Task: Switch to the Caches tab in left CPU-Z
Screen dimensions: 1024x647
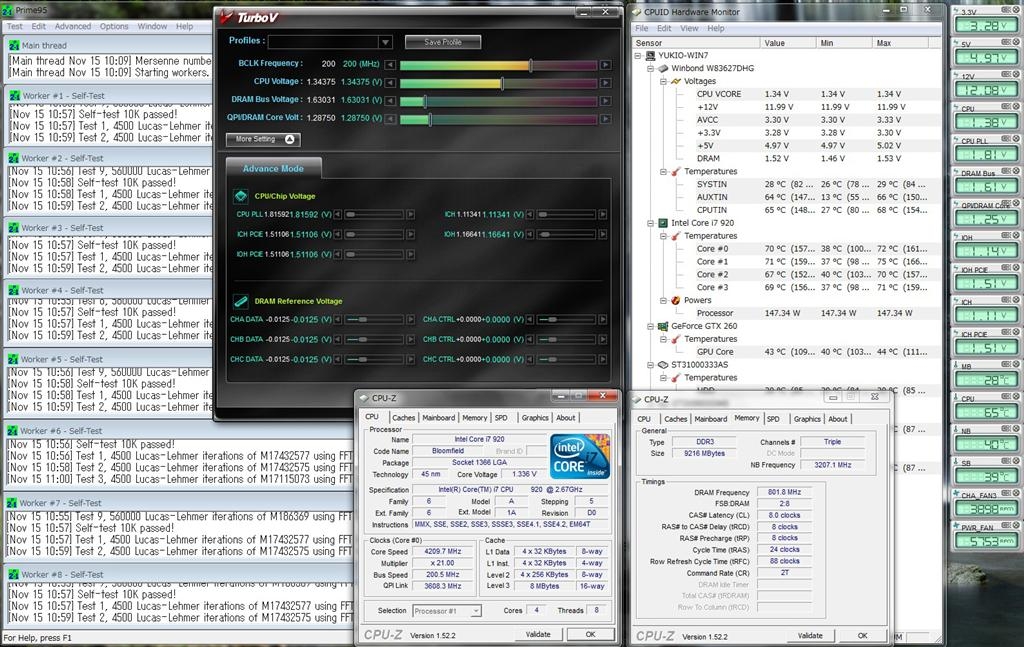Action: click(403, 418)
